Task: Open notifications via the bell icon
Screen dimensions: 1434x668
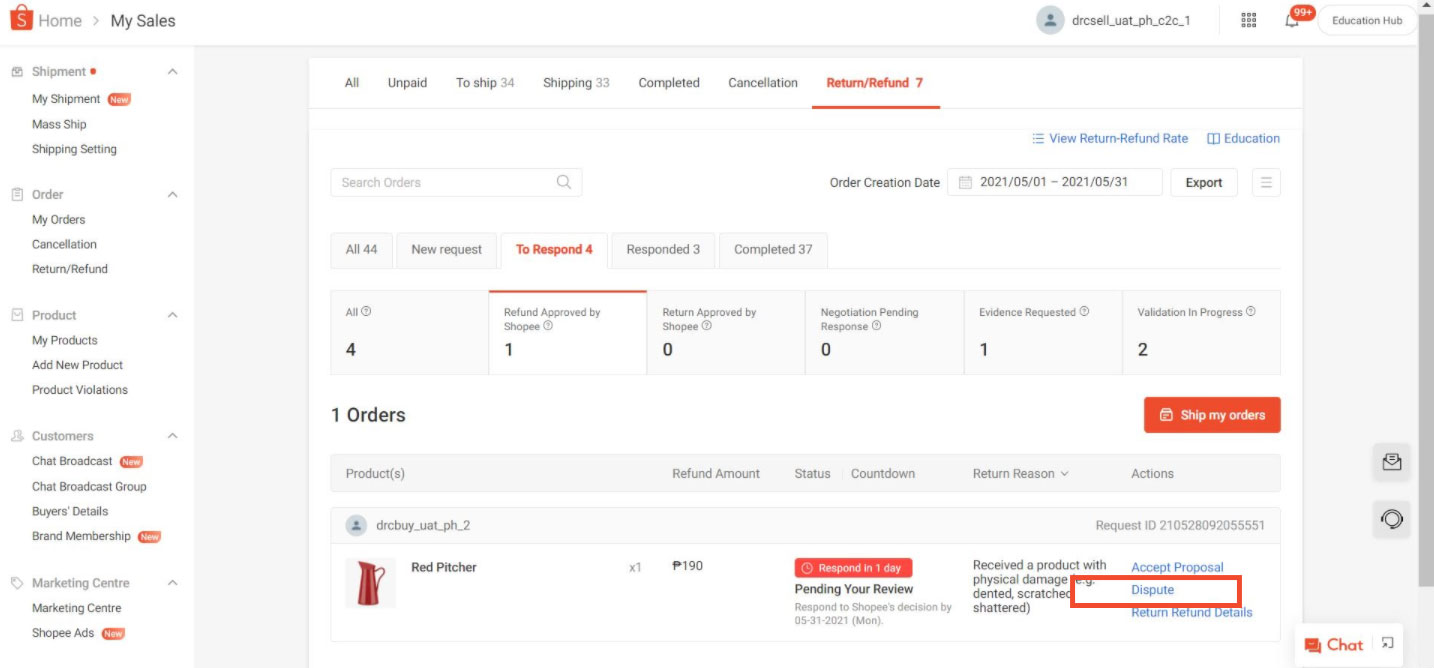Action: [x=1291, y=20]
